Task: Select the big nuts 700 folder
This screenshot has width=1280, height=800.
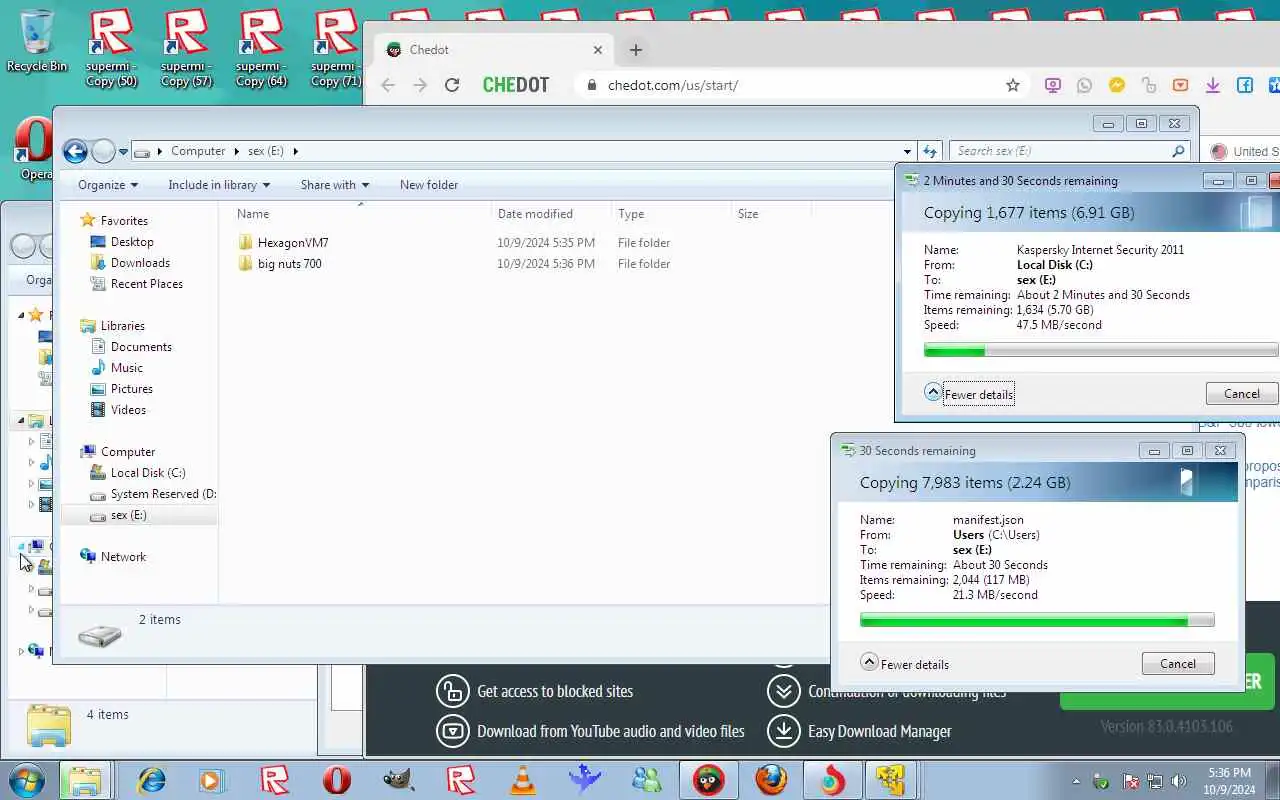Action: 289,264
